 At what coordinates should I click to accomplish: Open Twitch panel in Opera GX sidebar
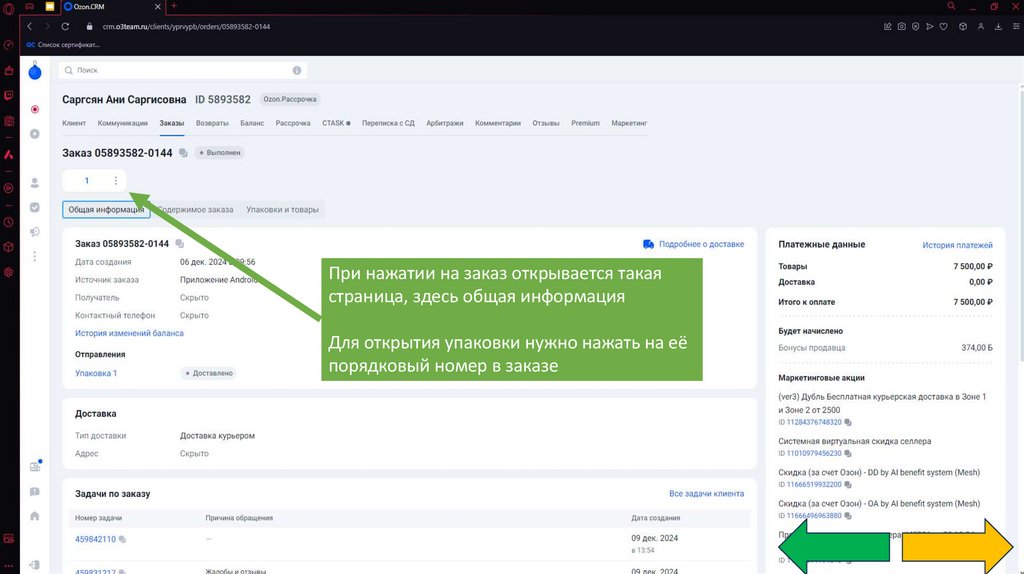pyautogui.click(x=8, y=95)
